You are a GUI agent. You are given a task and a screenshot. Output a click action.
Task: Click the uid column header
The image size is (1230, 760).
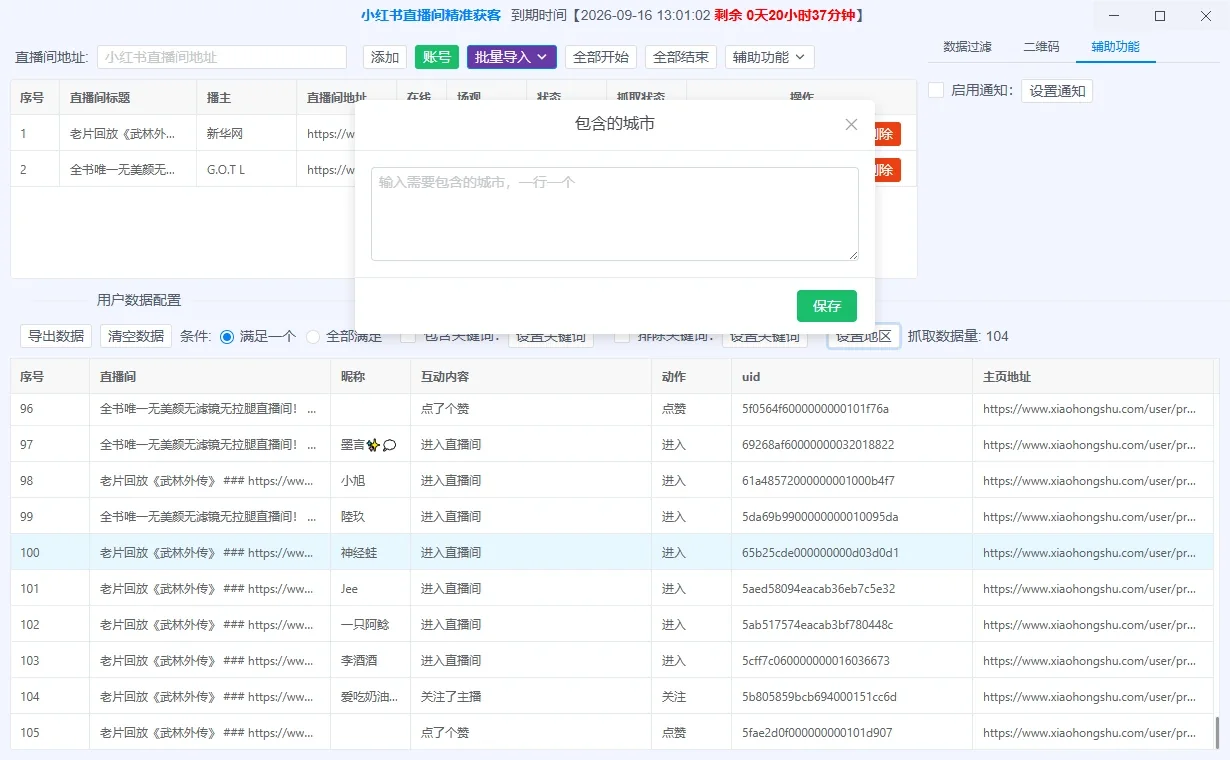tap(852, 377)
